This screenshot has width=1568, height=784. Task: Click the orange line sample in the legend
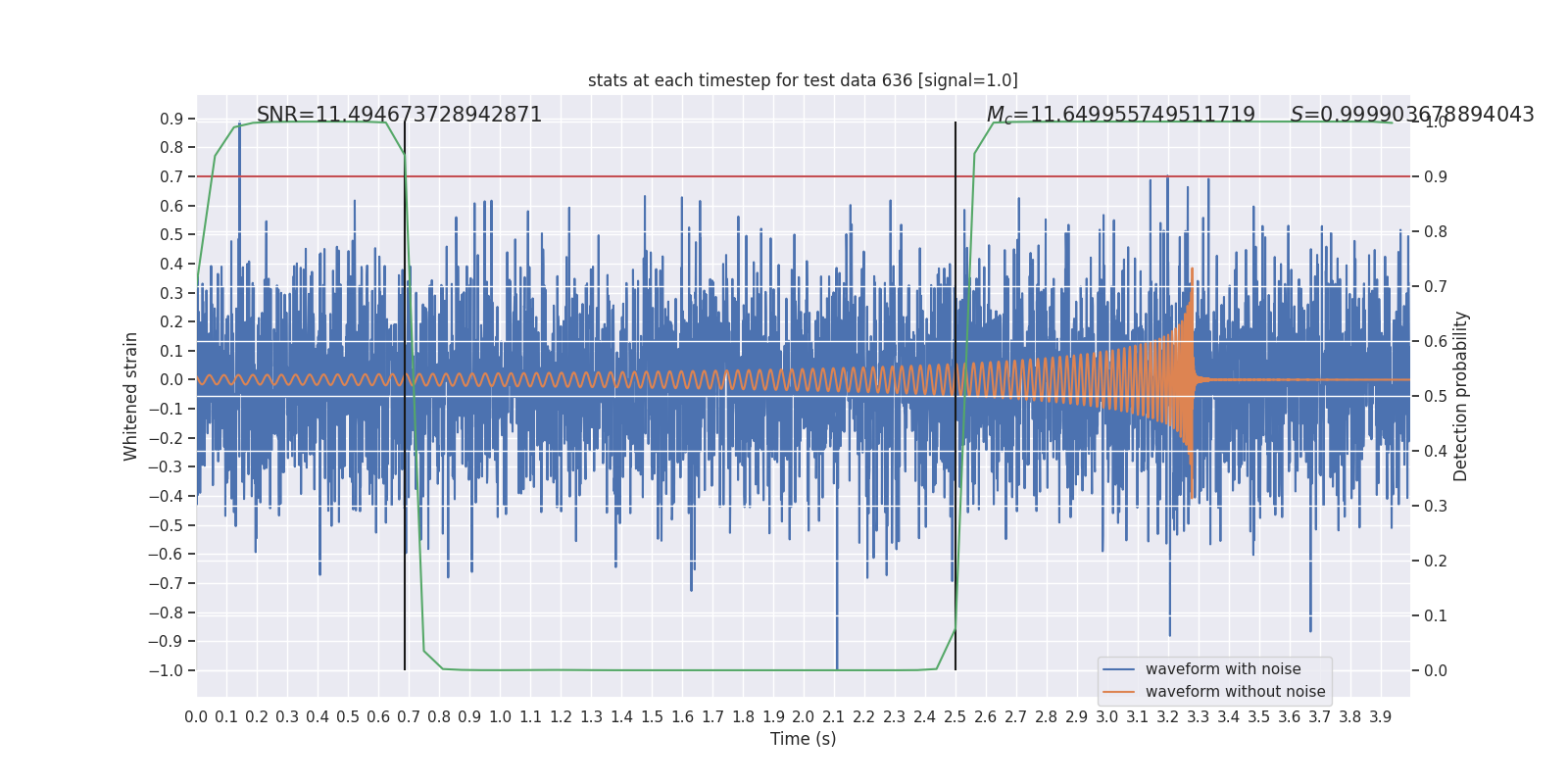pos(1119,692)
